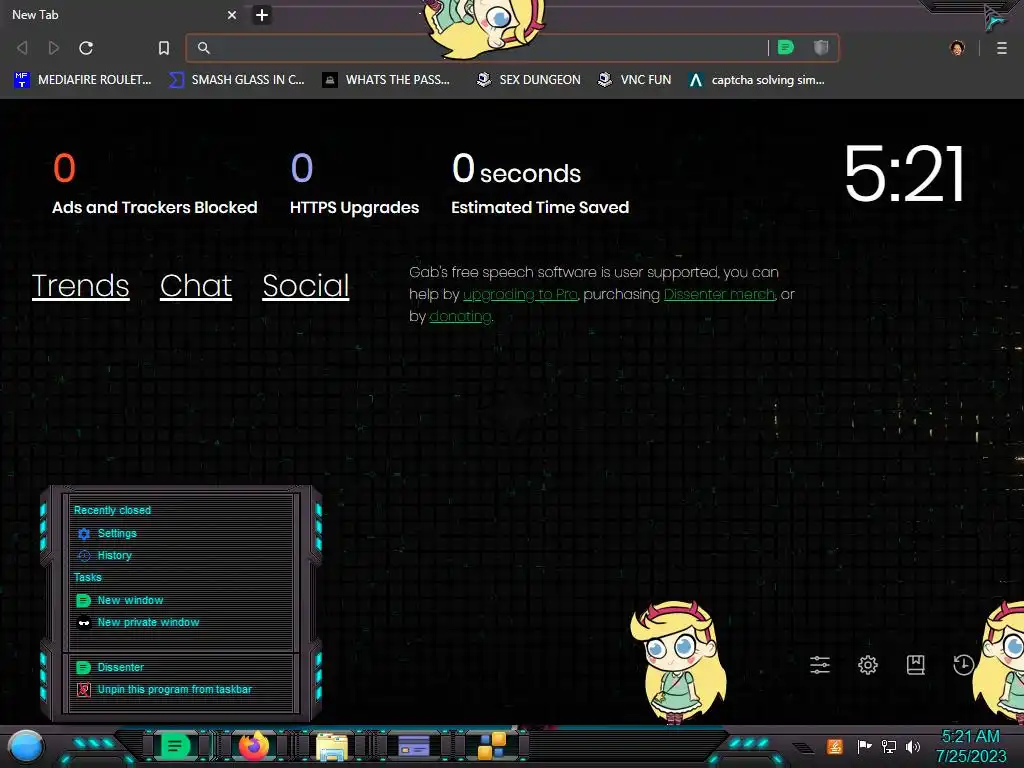1024x768 pixels.
Task: Click the bookmark icon beside reload
Action: click(164, 48)
